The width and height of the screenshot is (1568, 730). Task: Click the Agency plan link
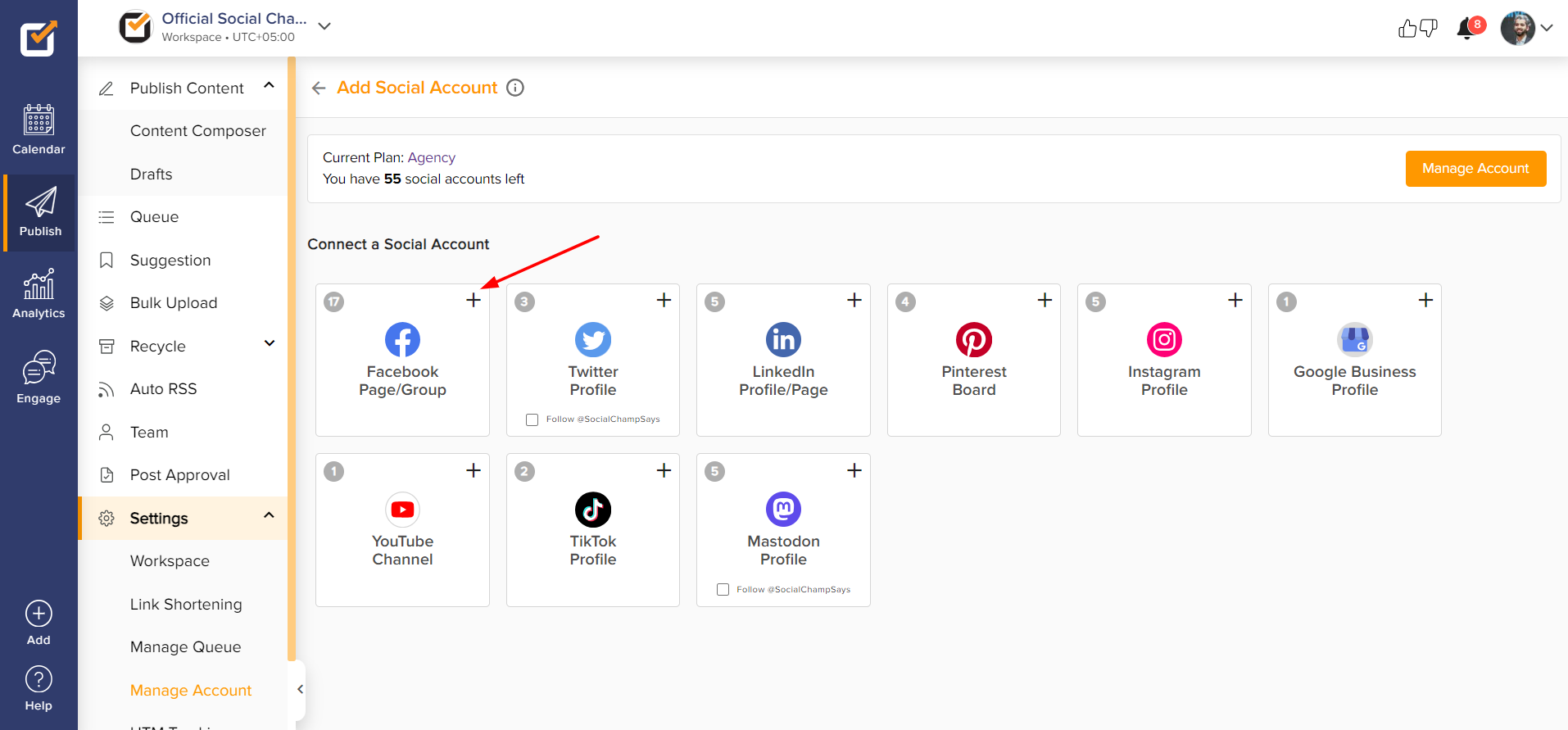click(431, 157)
